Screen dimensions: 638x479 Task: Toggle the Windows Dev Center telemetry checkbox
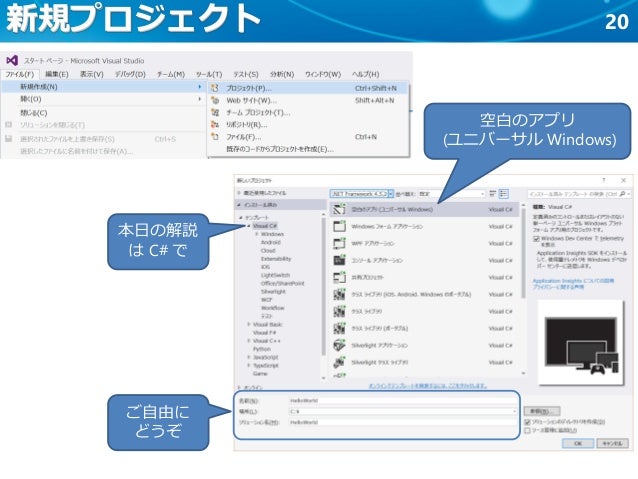(x=536, y=238)
